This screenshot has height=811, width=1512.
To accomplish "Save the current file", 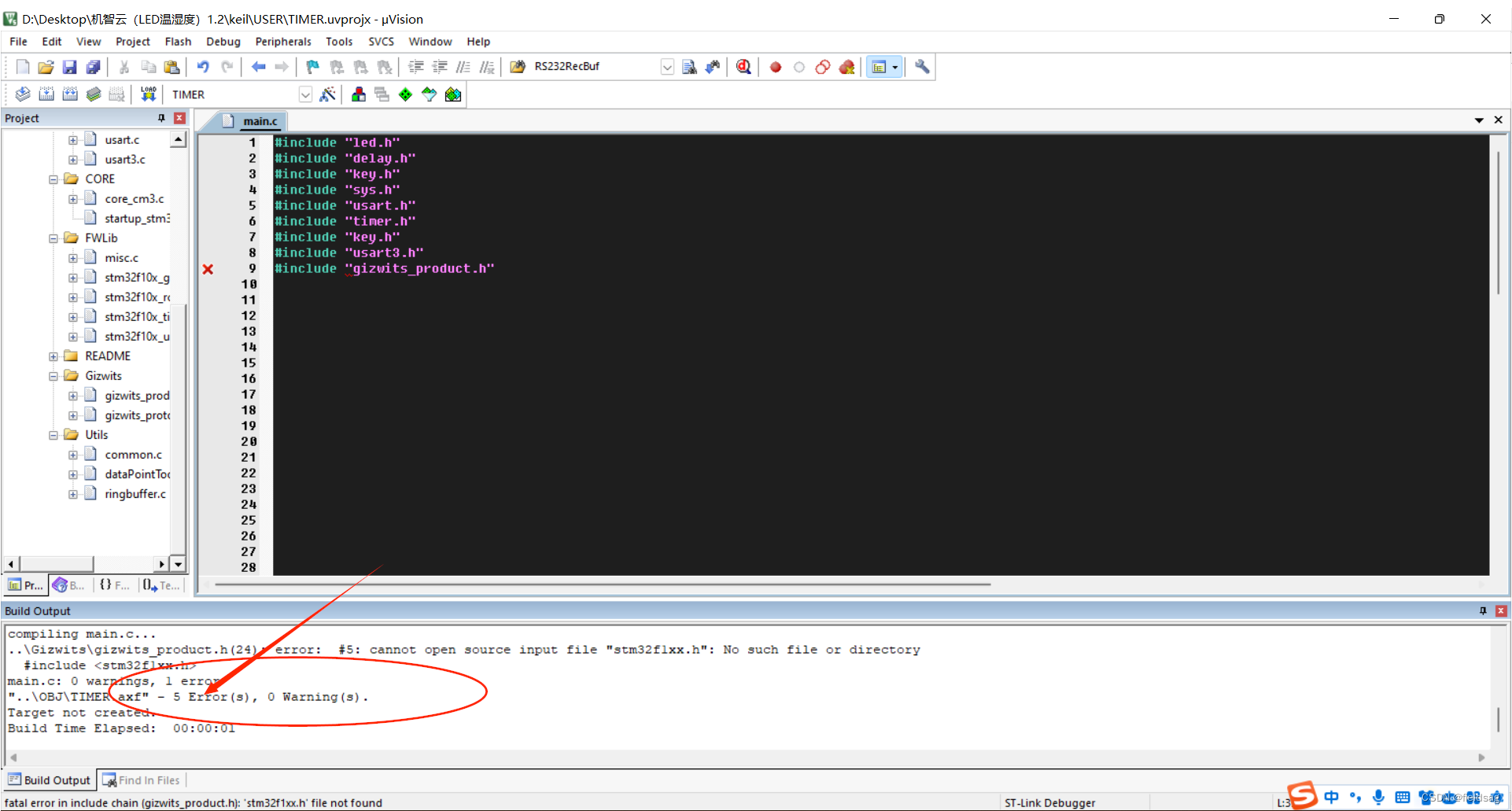I will pyautogui.click(x=69, y=67).
